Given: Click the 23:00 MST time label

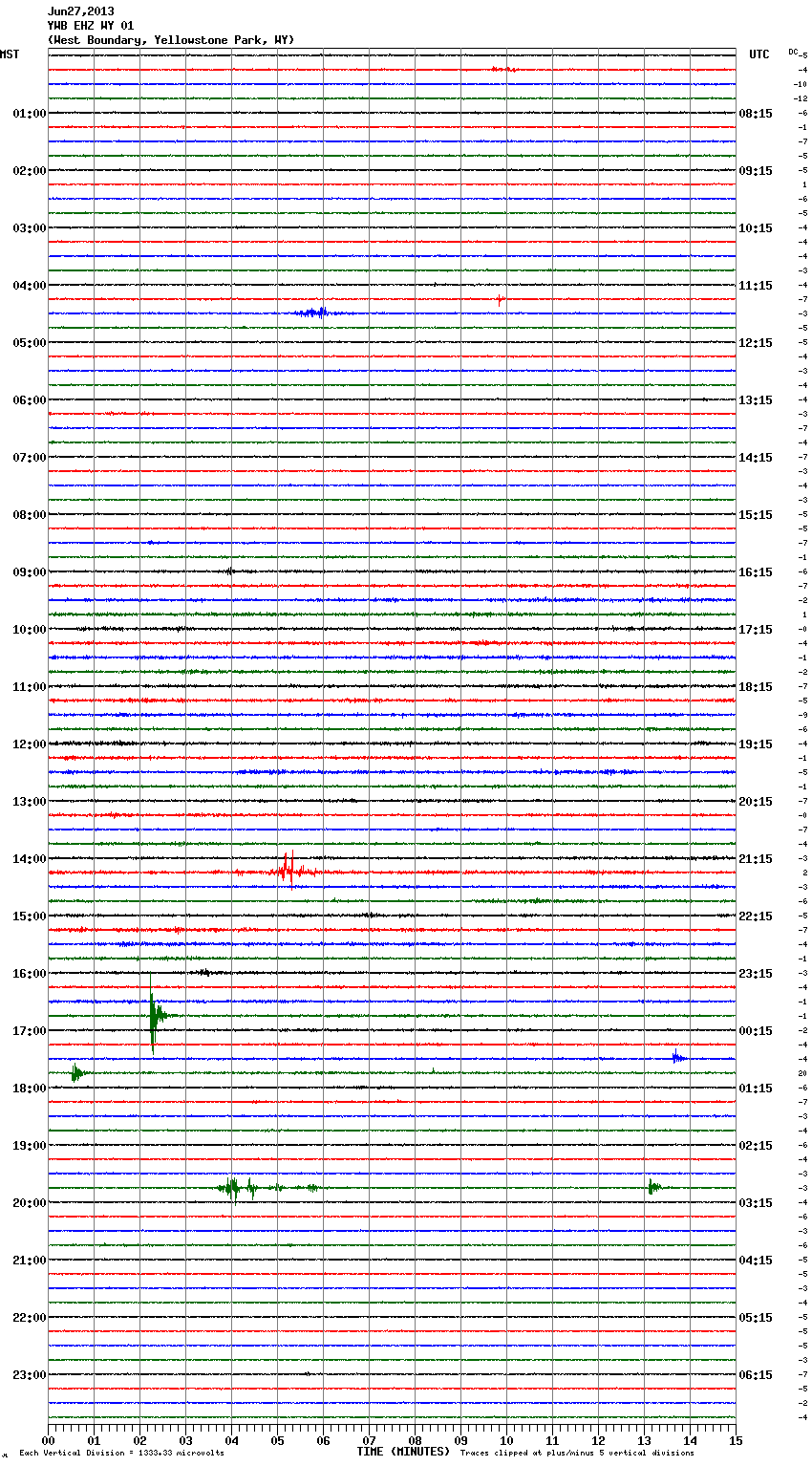Looking at the screenshot, I should (29, 1375).
